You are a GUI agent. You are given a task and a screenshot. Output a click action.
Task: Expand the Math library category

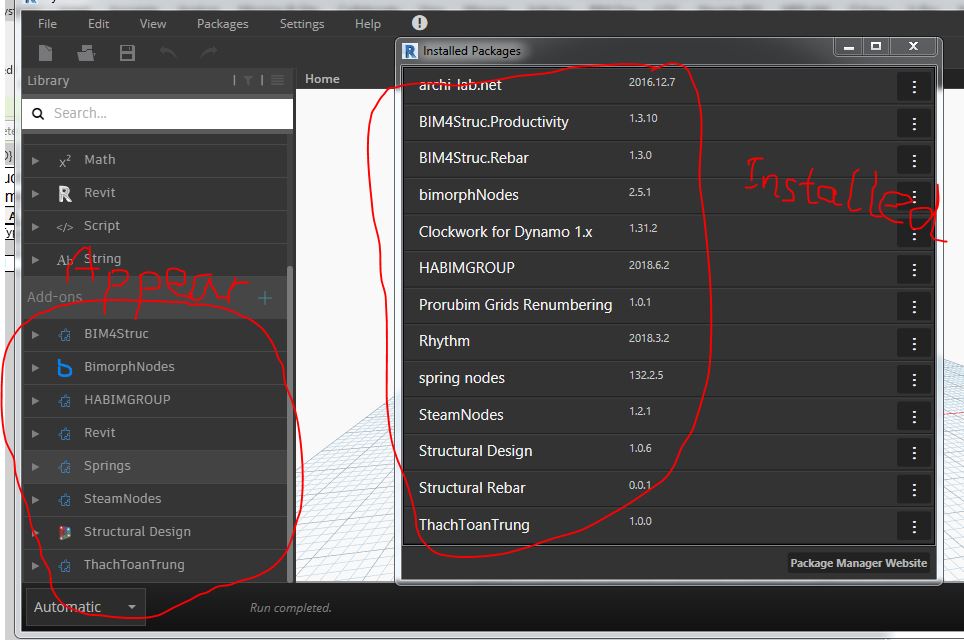(x=36, y=160)
